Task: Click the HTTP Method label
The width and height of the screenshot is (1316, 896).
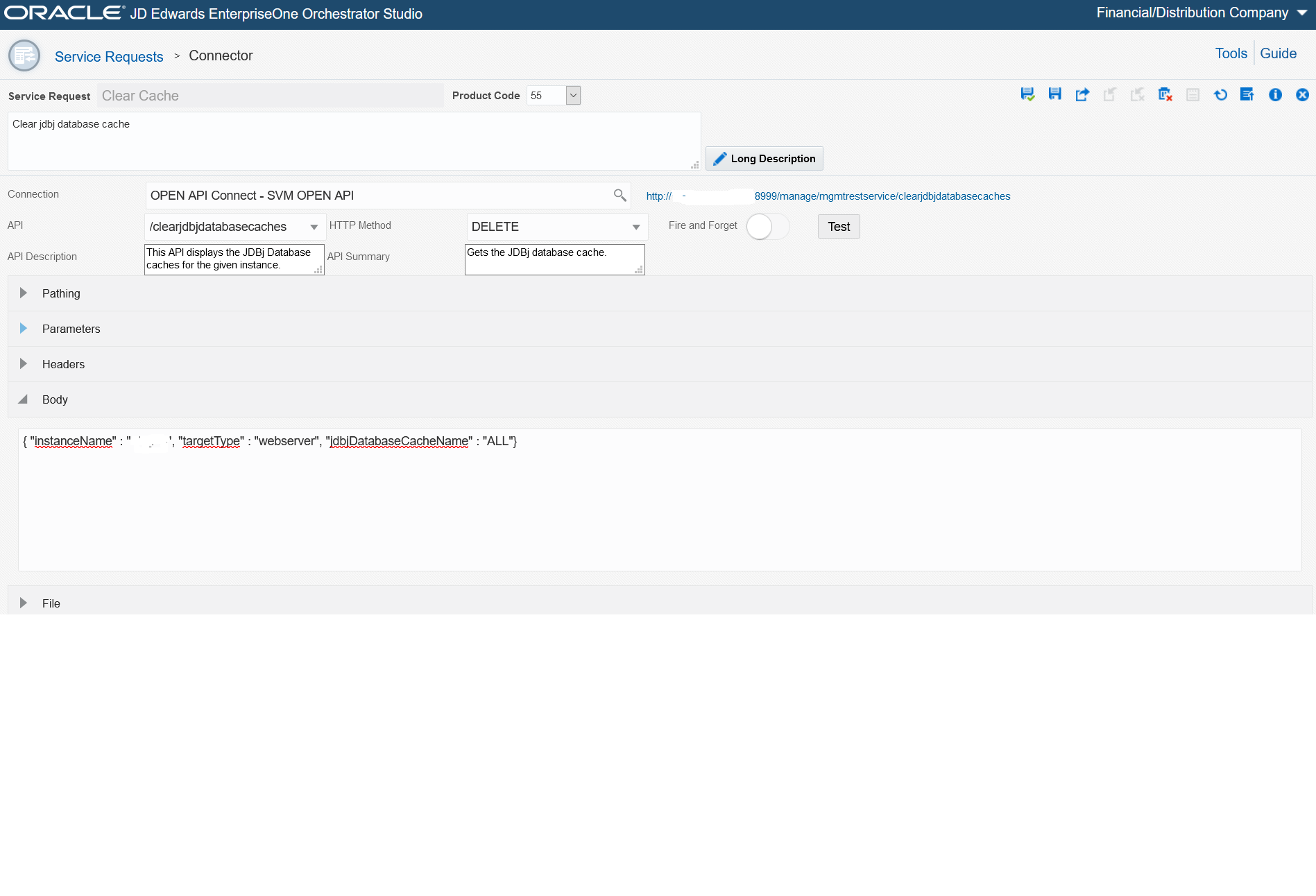Action: click(360, 225)
